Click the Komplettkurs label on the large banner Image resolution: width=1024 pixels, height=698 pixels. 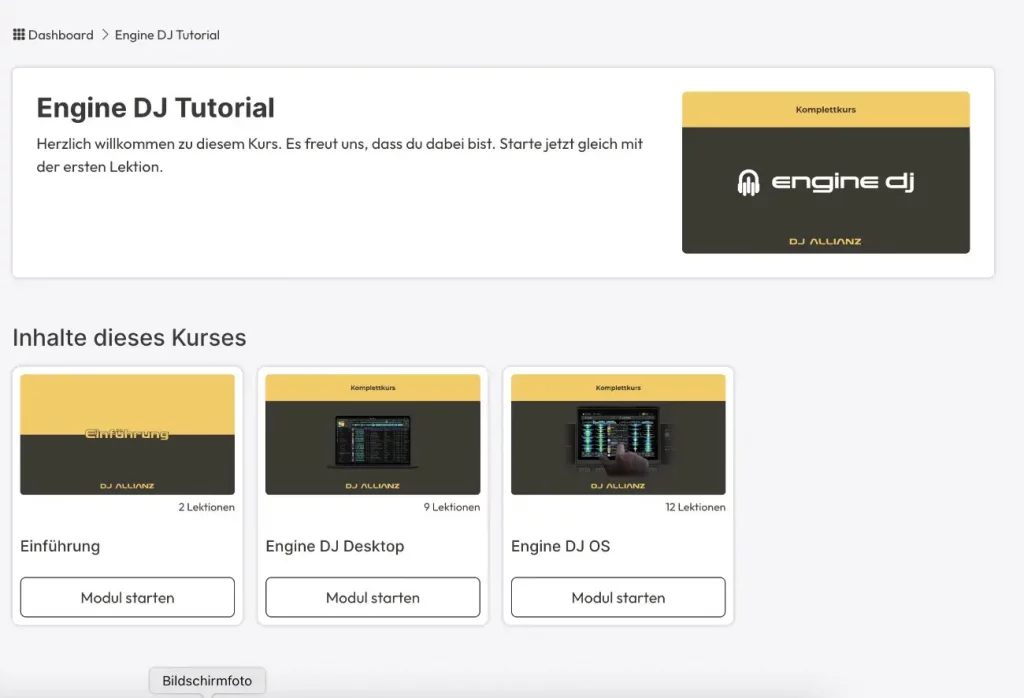(825, 110)
